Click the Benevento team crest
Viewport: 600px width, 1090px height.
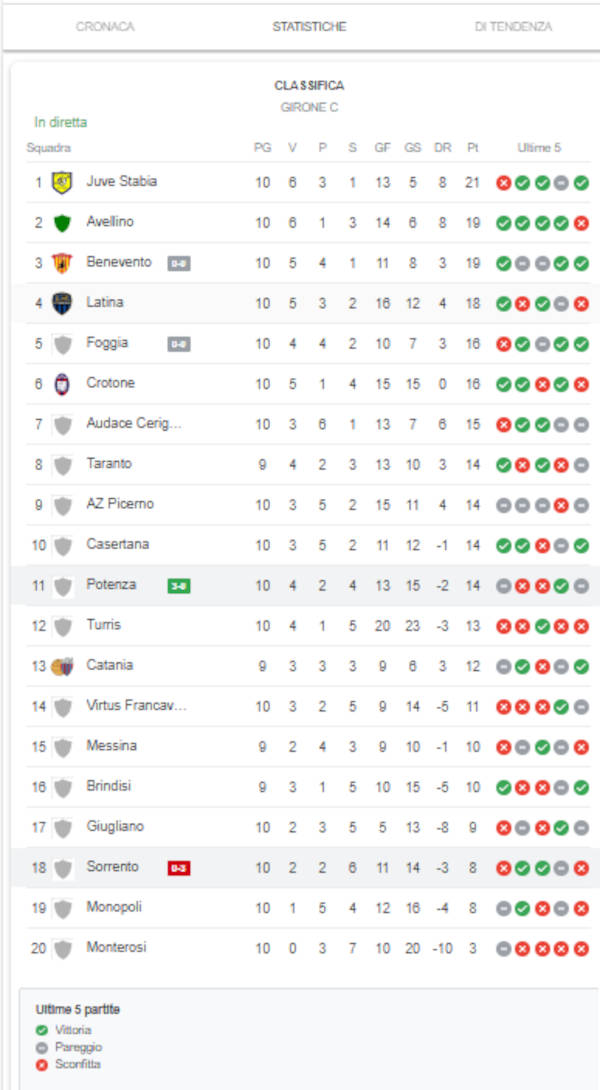pos(62,263)
